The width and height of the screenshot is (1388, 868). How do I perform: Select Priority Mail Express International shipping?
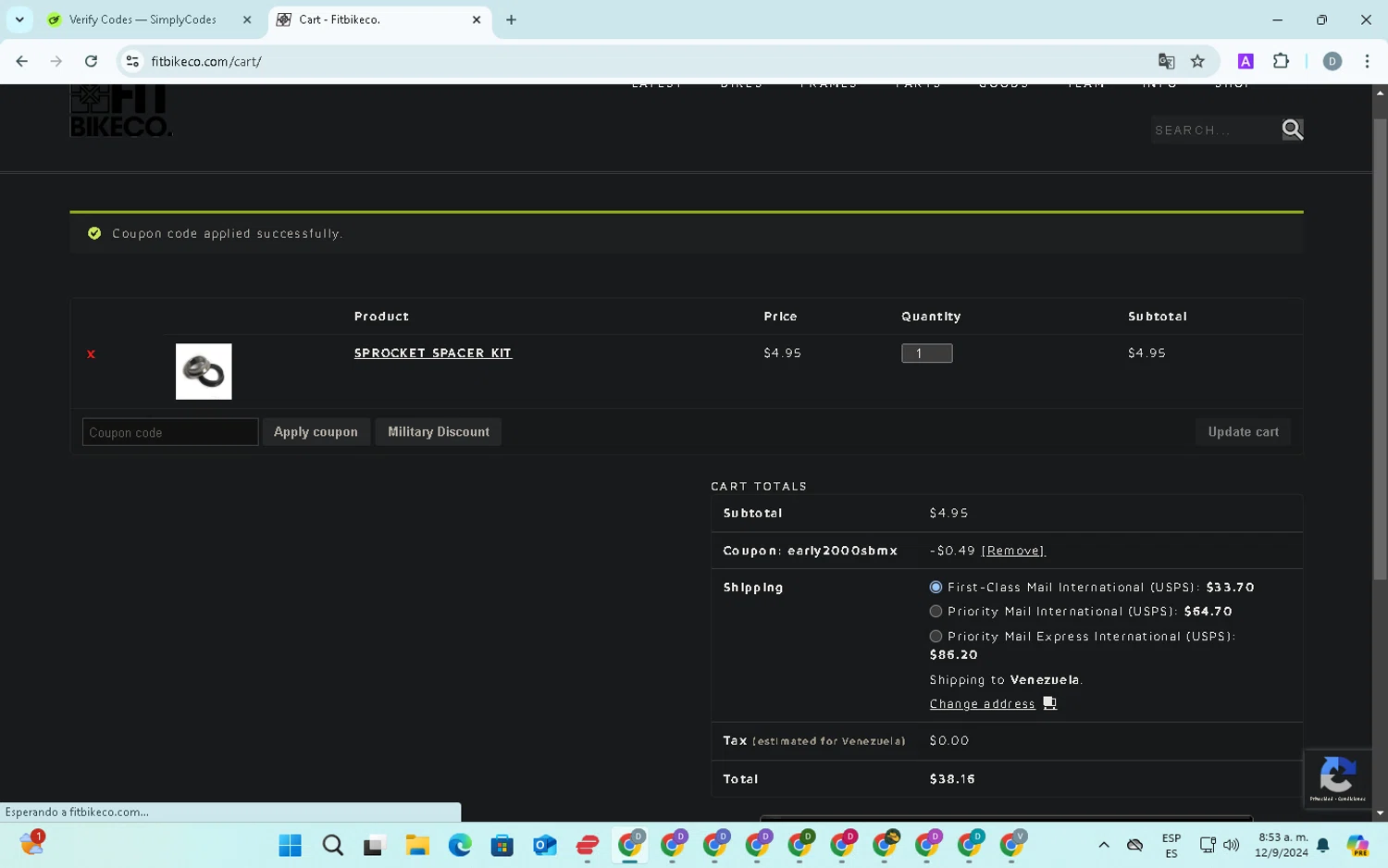point(936,636)
